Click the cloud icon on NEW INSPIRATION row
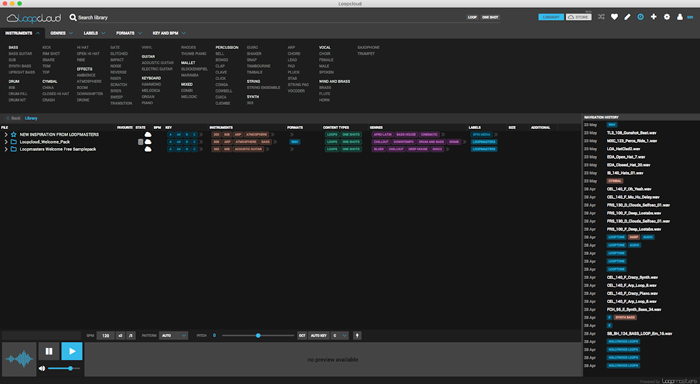The width and height of the screenshot is (700, 384). [x=148, y=134]
